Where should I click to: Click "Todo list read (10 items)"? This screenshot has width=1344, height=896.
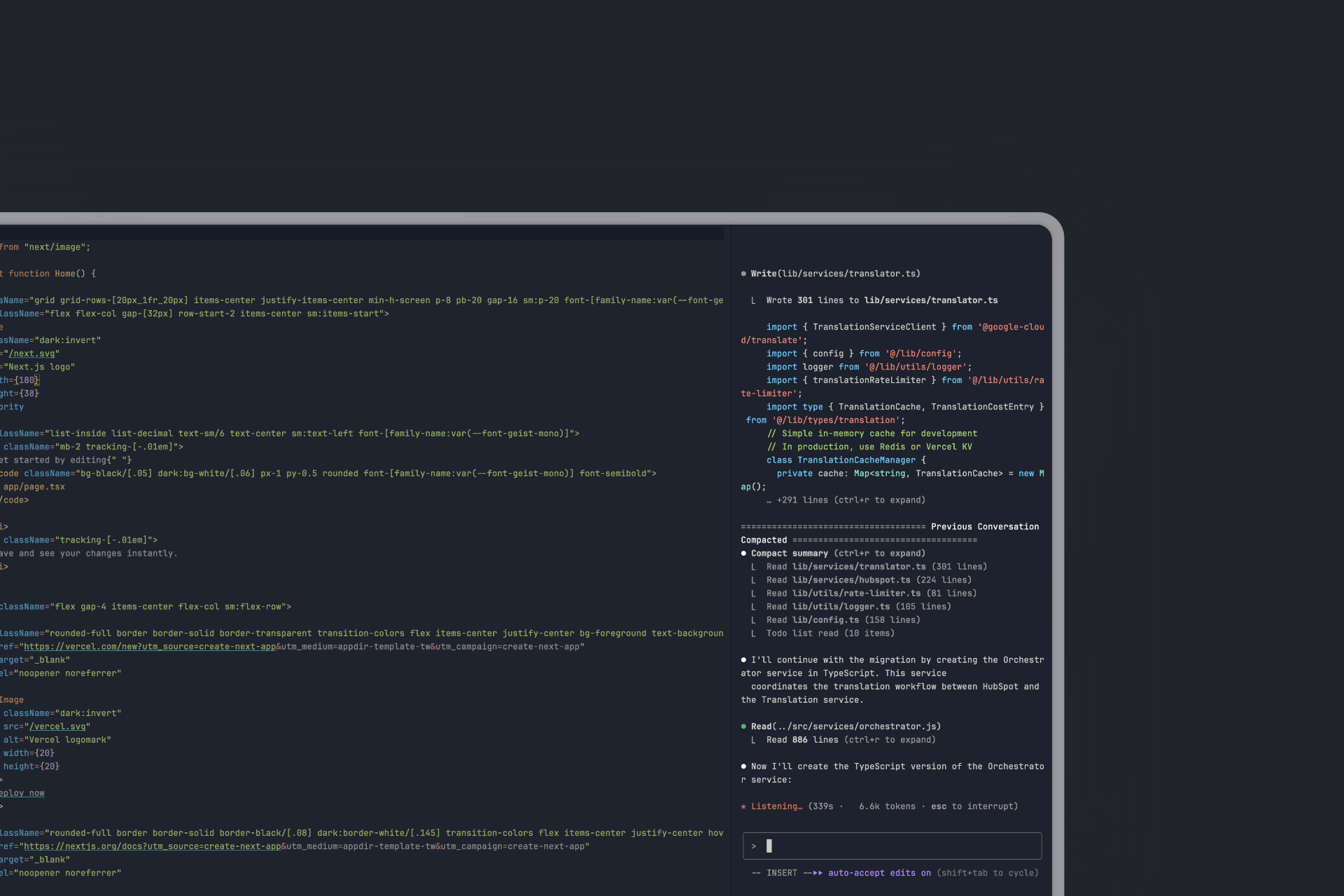click(x=830, y=633)
